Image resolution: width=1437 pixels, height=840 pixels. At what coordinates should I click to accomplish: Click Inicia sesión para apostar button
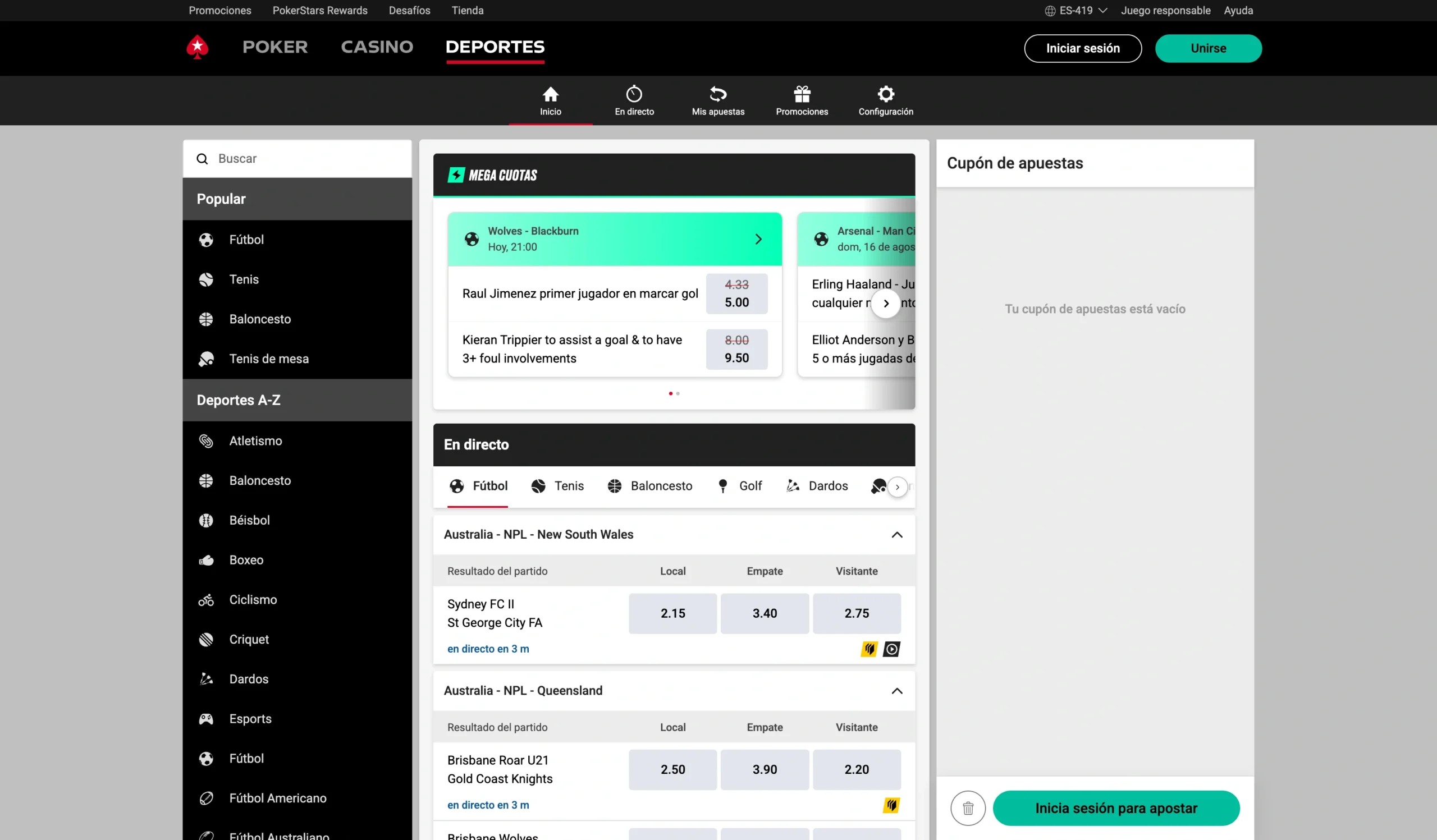tap(1116, 808)
